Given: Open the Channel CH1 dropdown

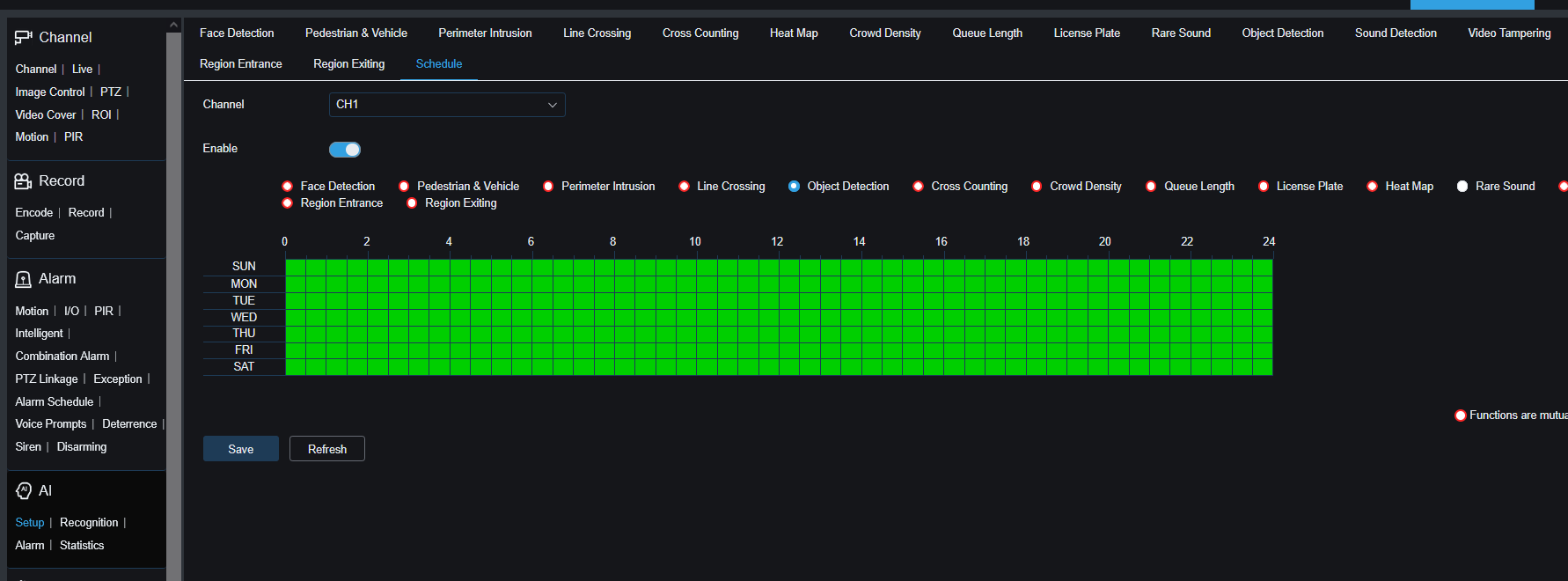Looking at the screenshot, I should [x=447, y=105].
